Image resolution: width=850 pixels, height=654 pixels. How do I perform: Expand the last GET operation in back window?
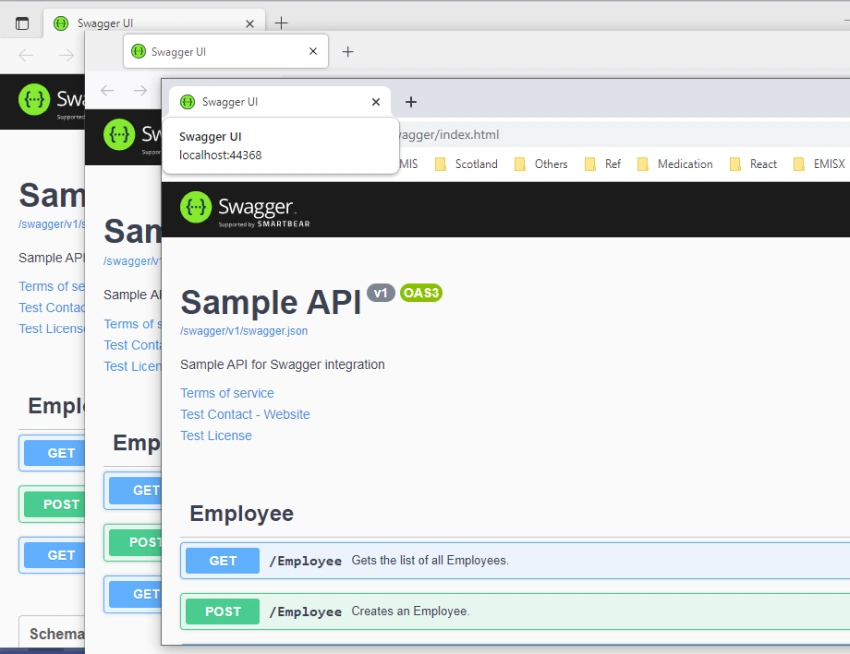click(x=52, y=555)
